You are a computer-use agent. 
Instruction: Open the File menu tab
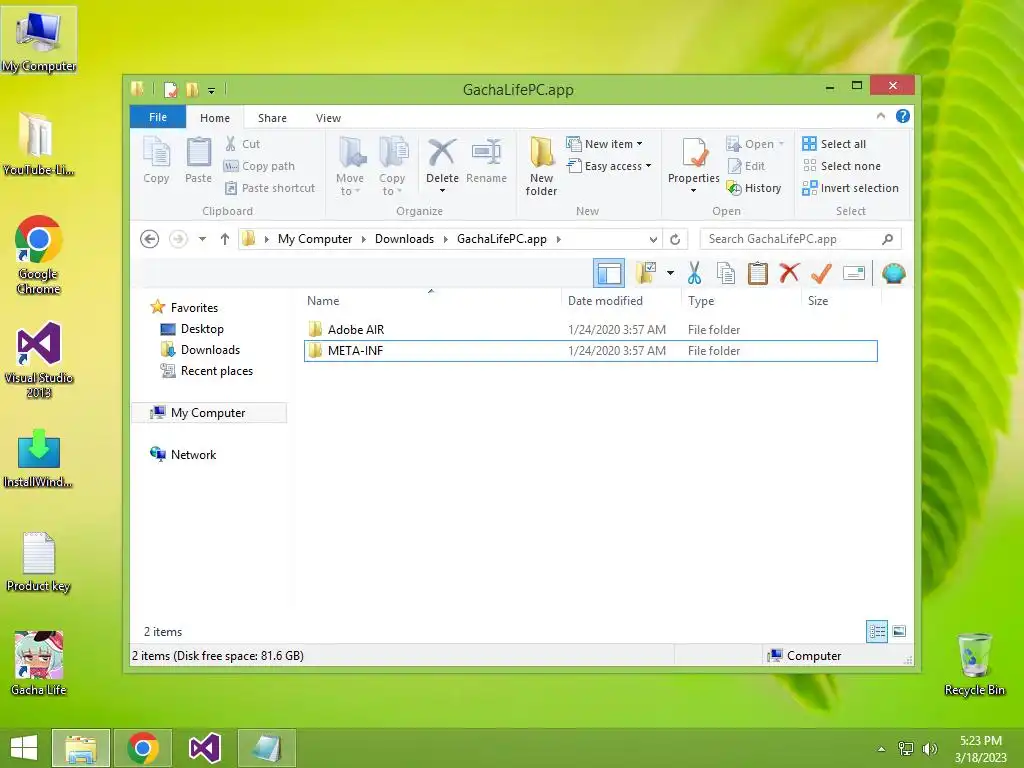coord(158,117)
